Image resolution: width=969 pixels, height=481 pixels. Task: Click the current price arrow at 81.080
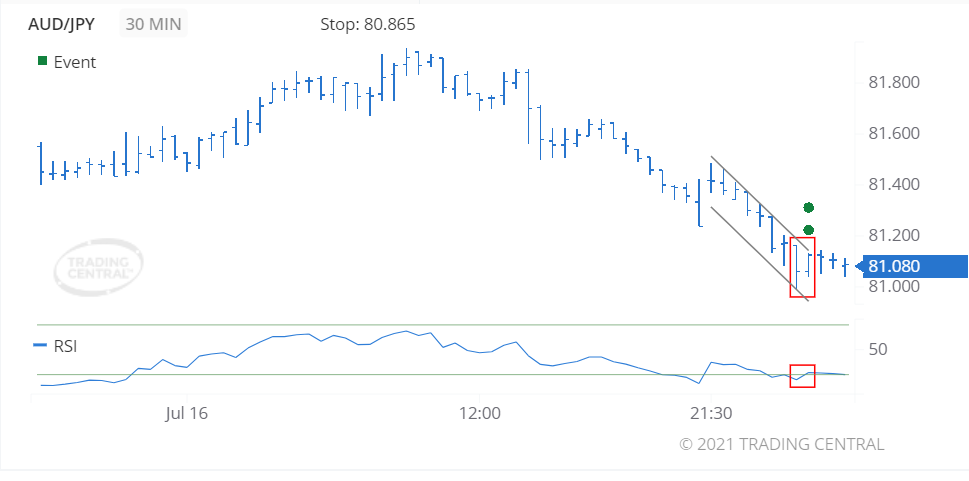(912, 266)
